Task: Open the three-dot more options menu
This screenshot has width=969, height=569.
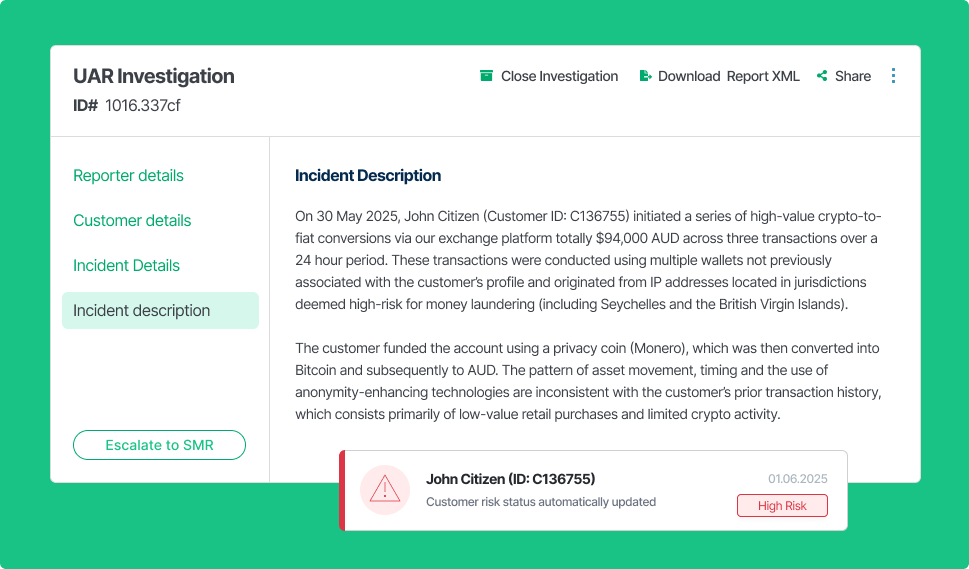Action: (x=893, y=76)
